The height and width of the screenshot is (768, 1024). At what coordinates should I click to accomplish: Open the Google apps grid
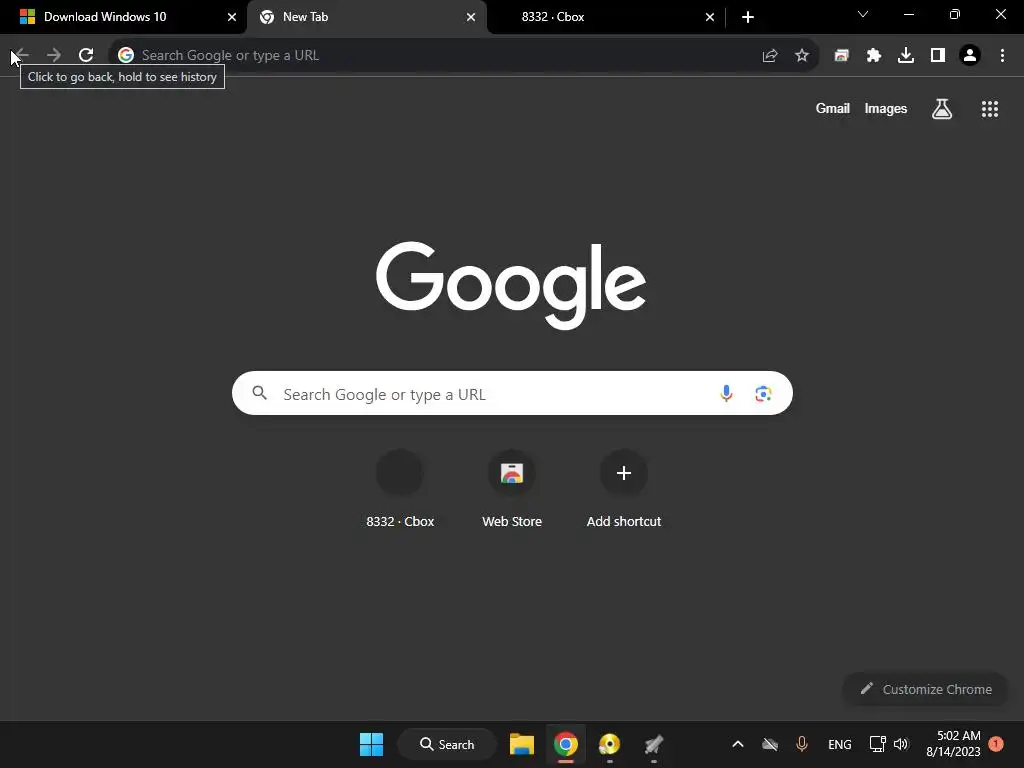pyautogui.click(x=990, y=109)
